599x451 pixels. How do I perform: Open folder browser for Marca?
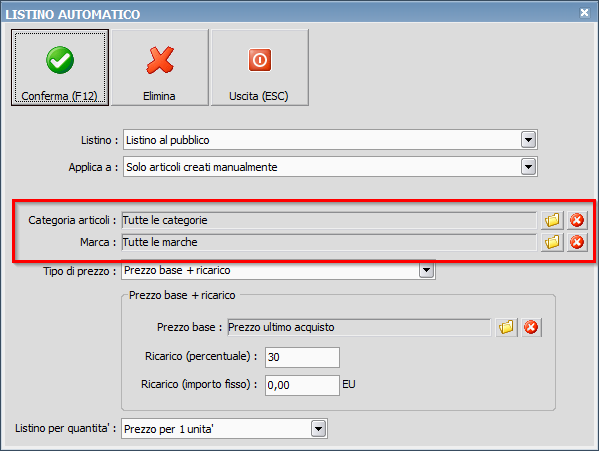(x=552, y=242)
